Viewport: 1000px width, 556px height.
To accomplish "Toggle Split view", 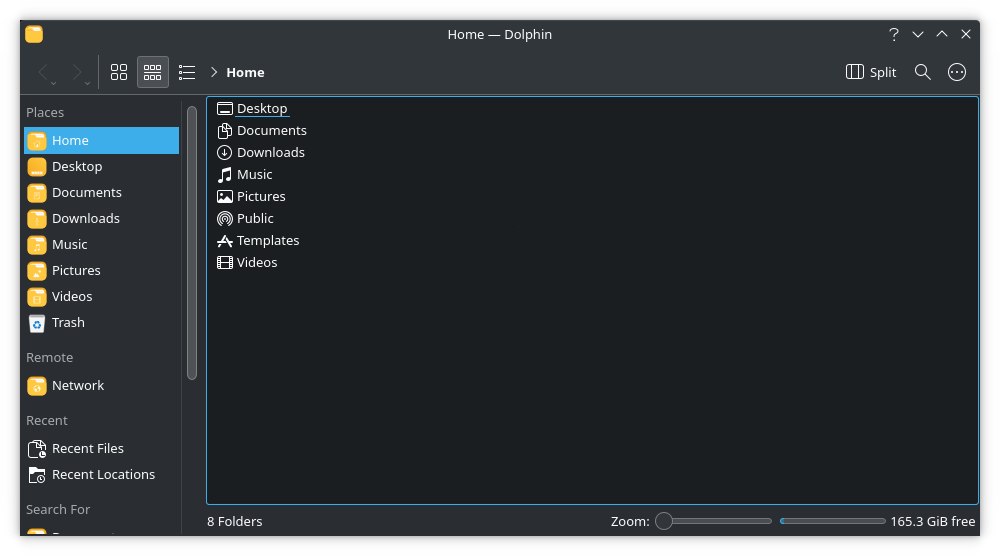I will [x=871, y=72].
